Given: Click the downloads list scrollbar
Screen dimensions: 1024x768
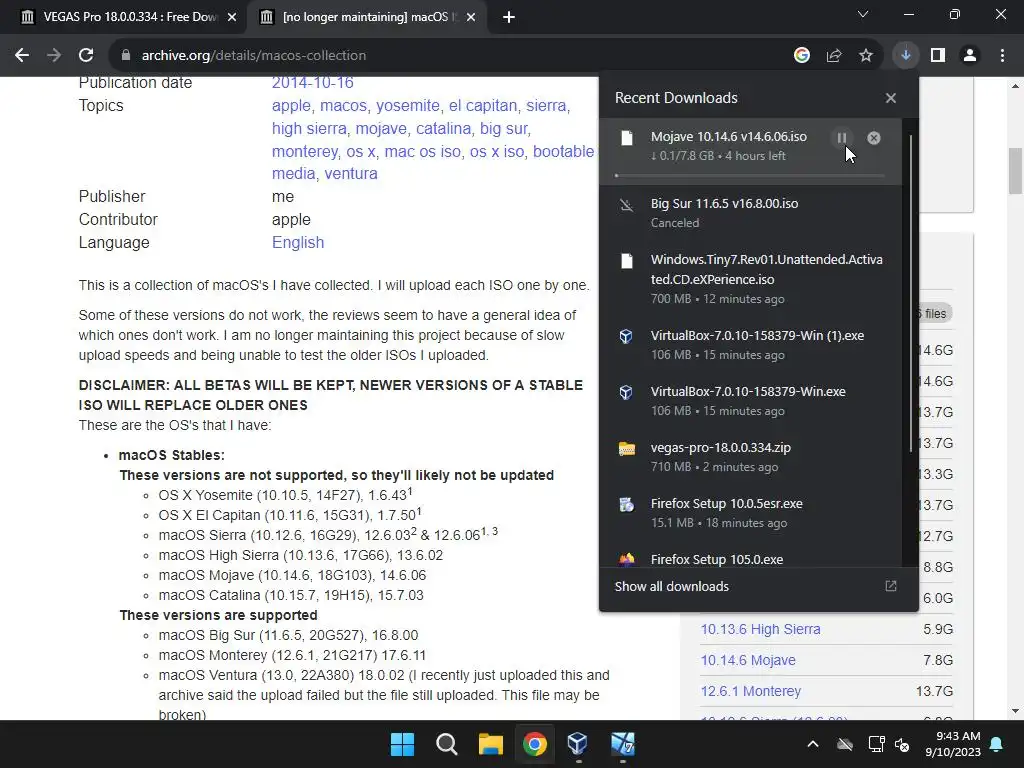Looking at the screenshot, I should pos(911,294).
